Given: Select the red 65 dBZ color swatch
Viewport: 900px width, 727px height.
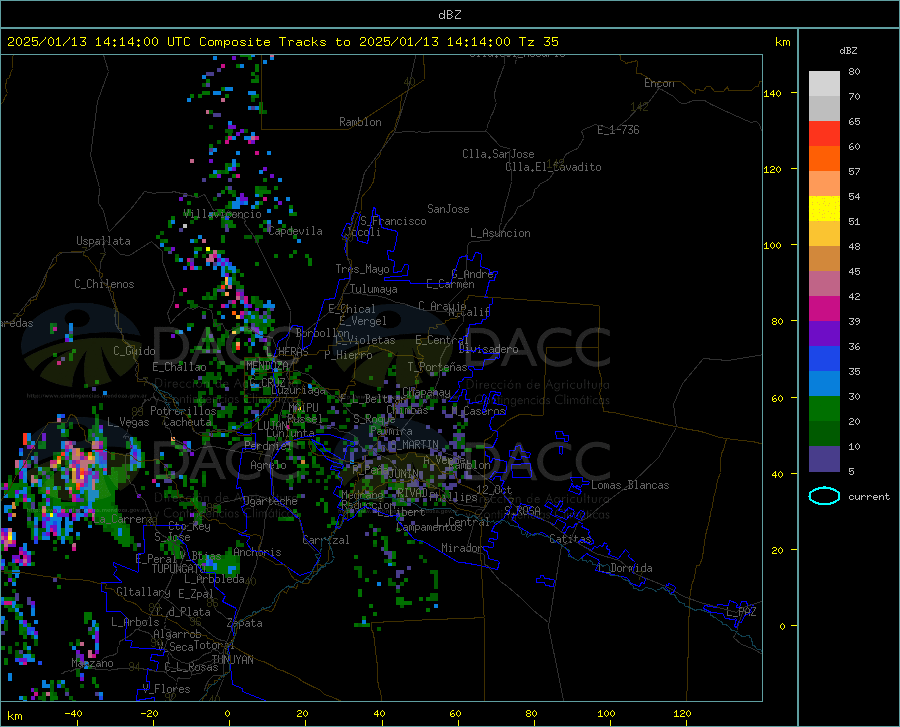Looking at the screenshot, I should click(x=824, y=134).
